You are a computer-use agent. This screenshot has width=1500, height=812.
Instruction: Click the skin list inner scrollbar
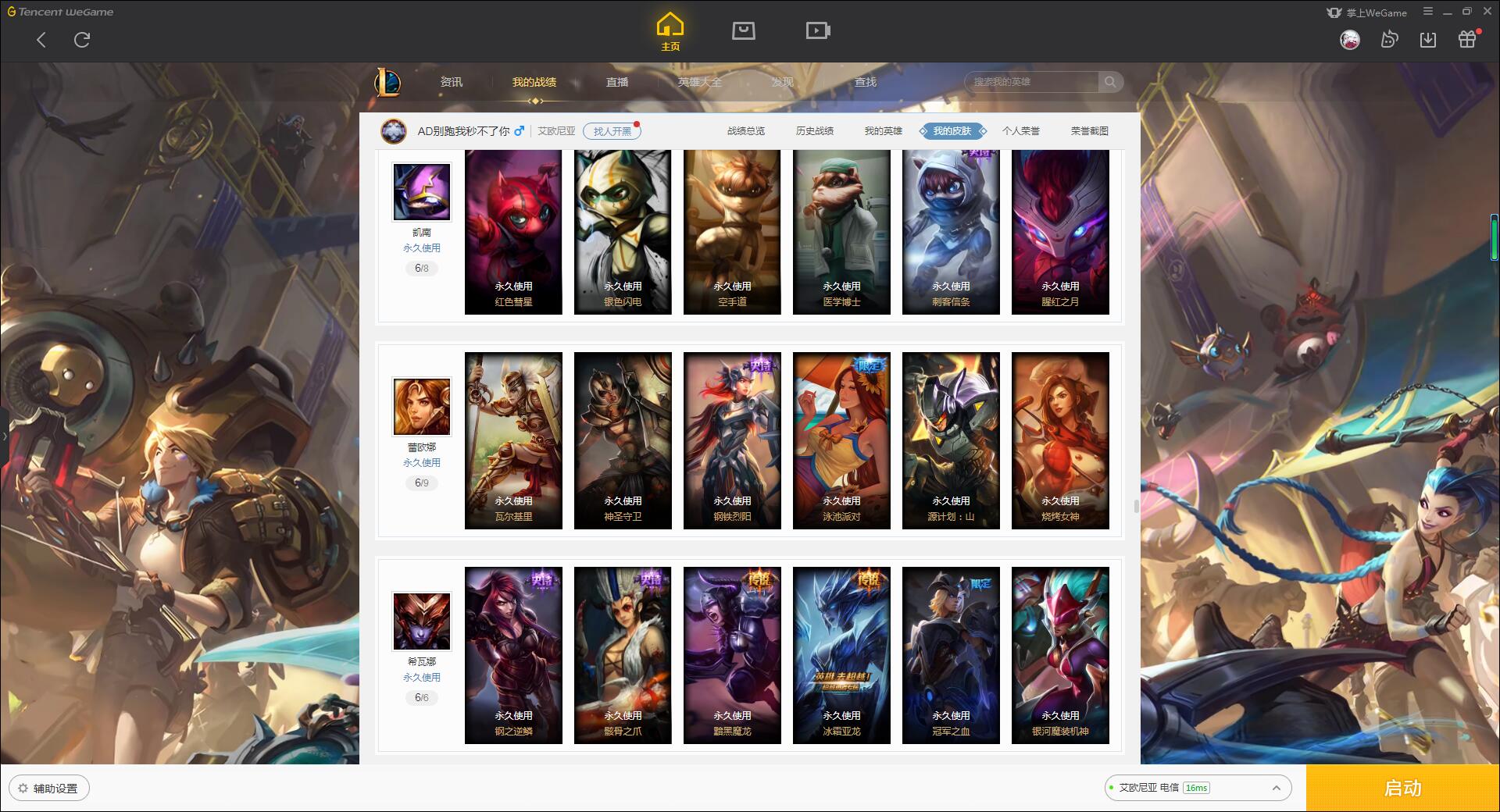(x=1136, y=507)
